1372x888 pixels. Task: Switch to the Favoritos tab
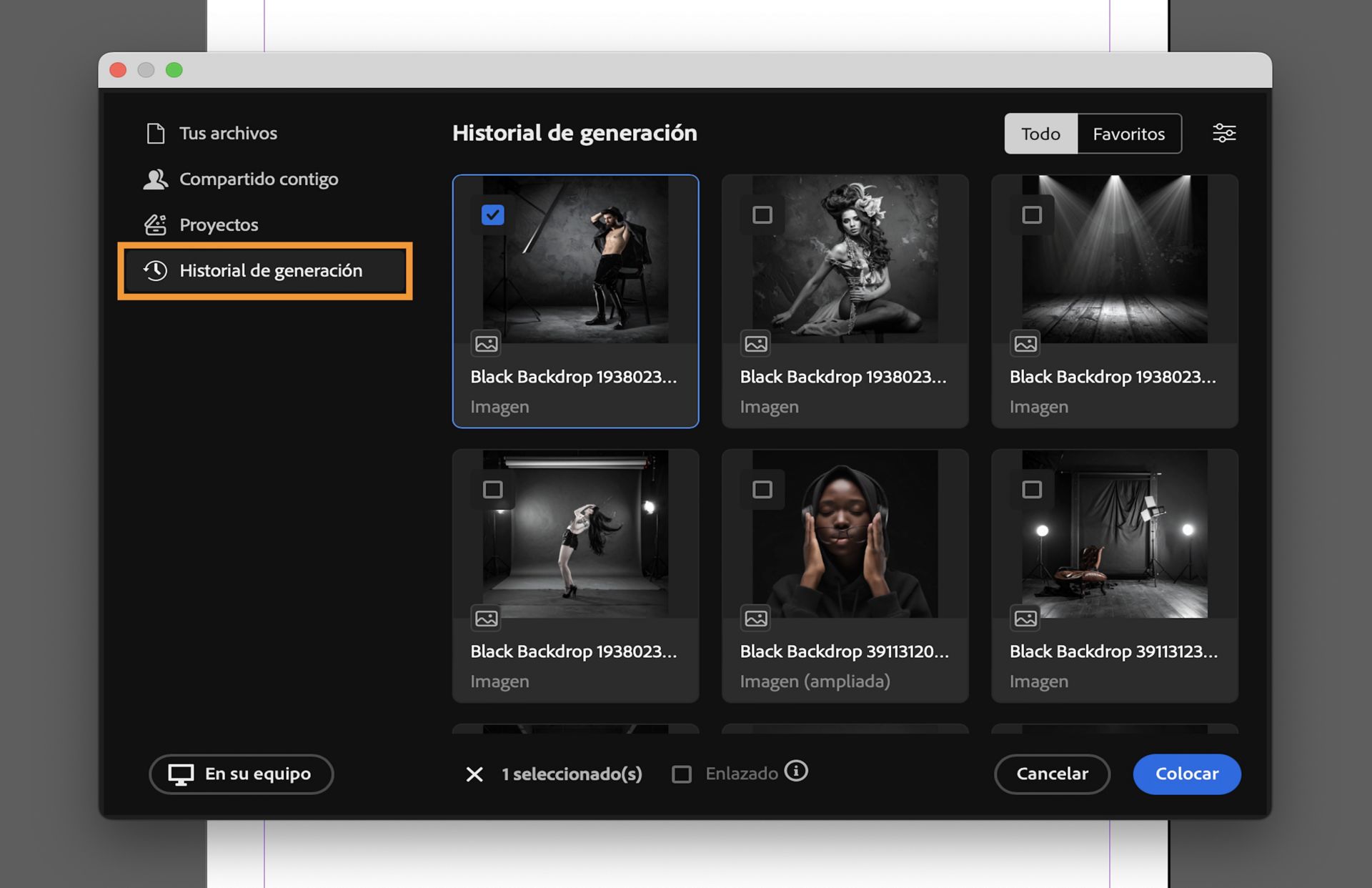[x=1128, y=134]
